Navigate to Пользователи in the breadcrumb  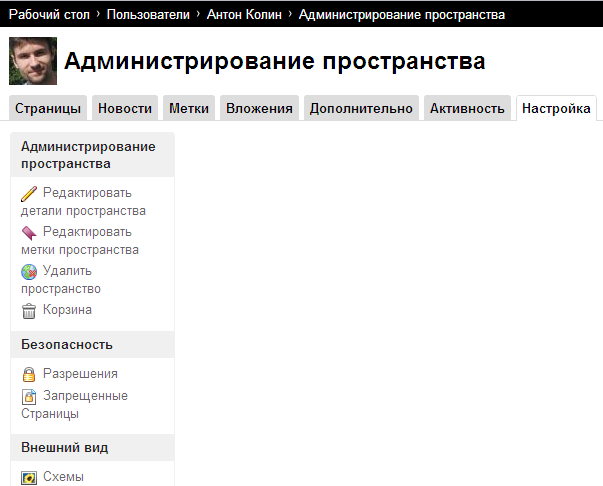[148, 15]
